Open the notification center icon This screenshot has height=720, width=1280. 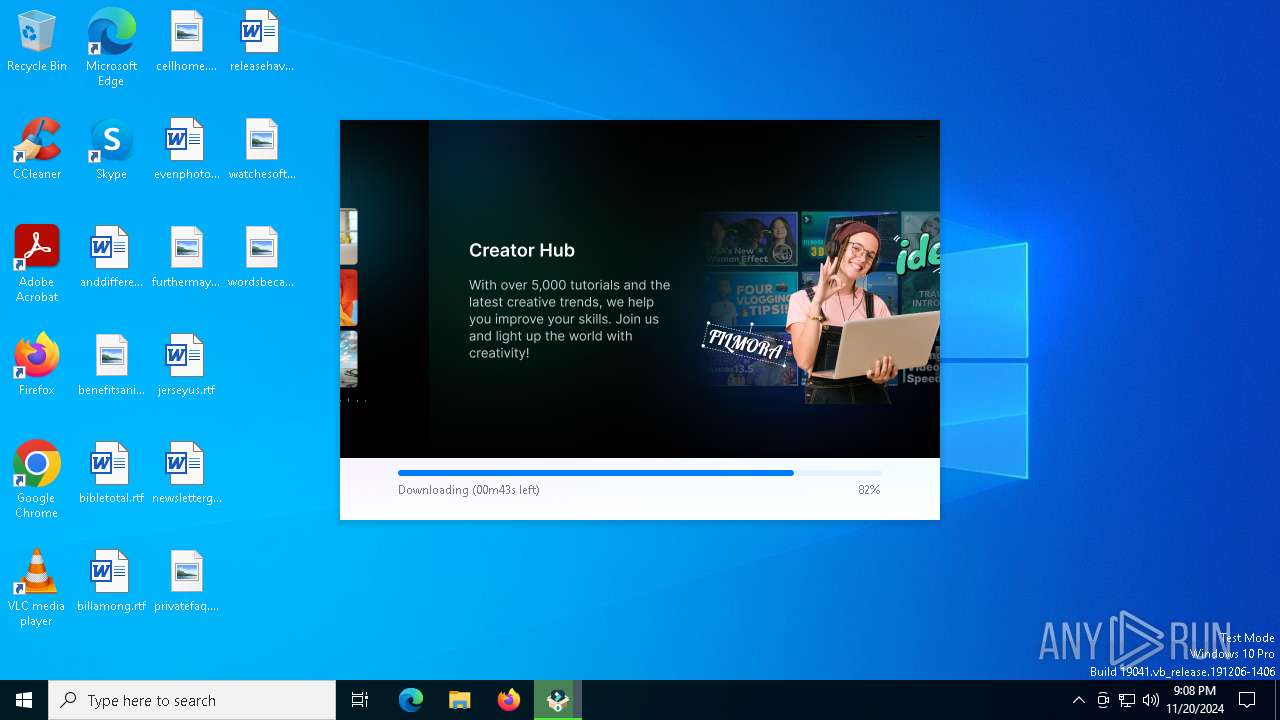click(x=1247, y=700)
